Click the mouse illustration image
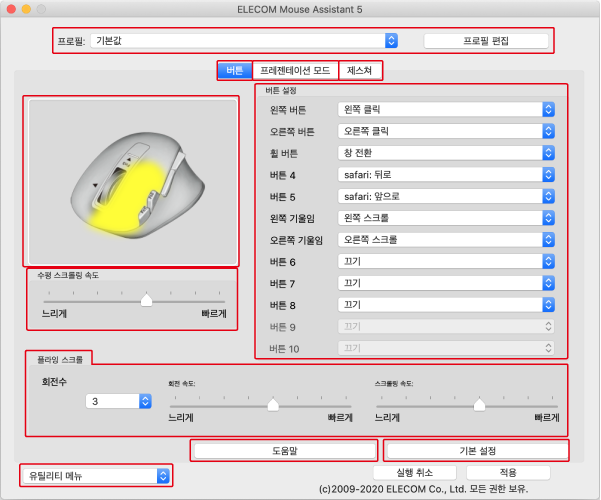Image resolution: width=601 pixels, height=500 pixels. pos(133,182)
